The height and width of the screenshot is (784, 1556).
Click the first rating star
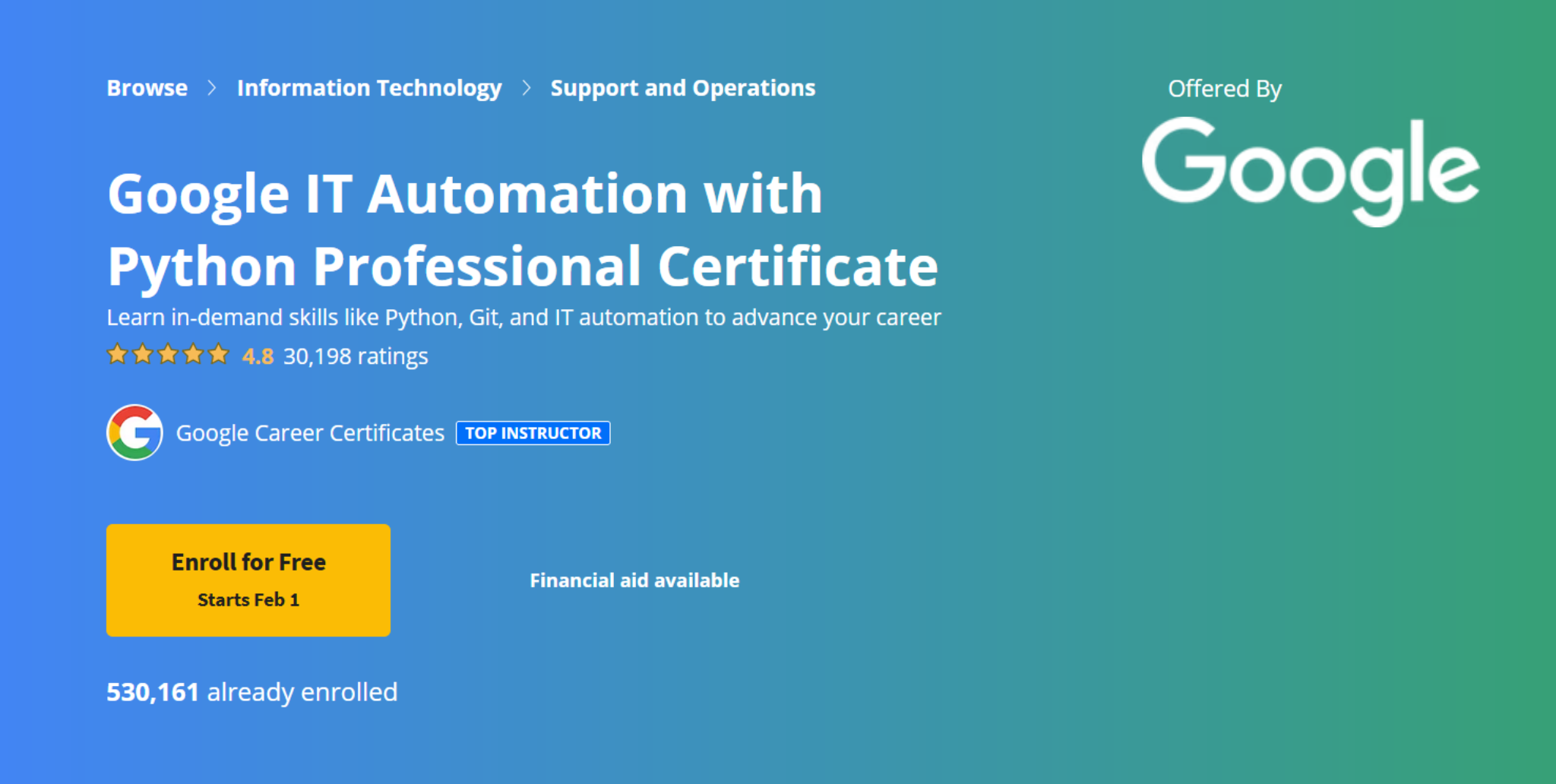(117, 355)
